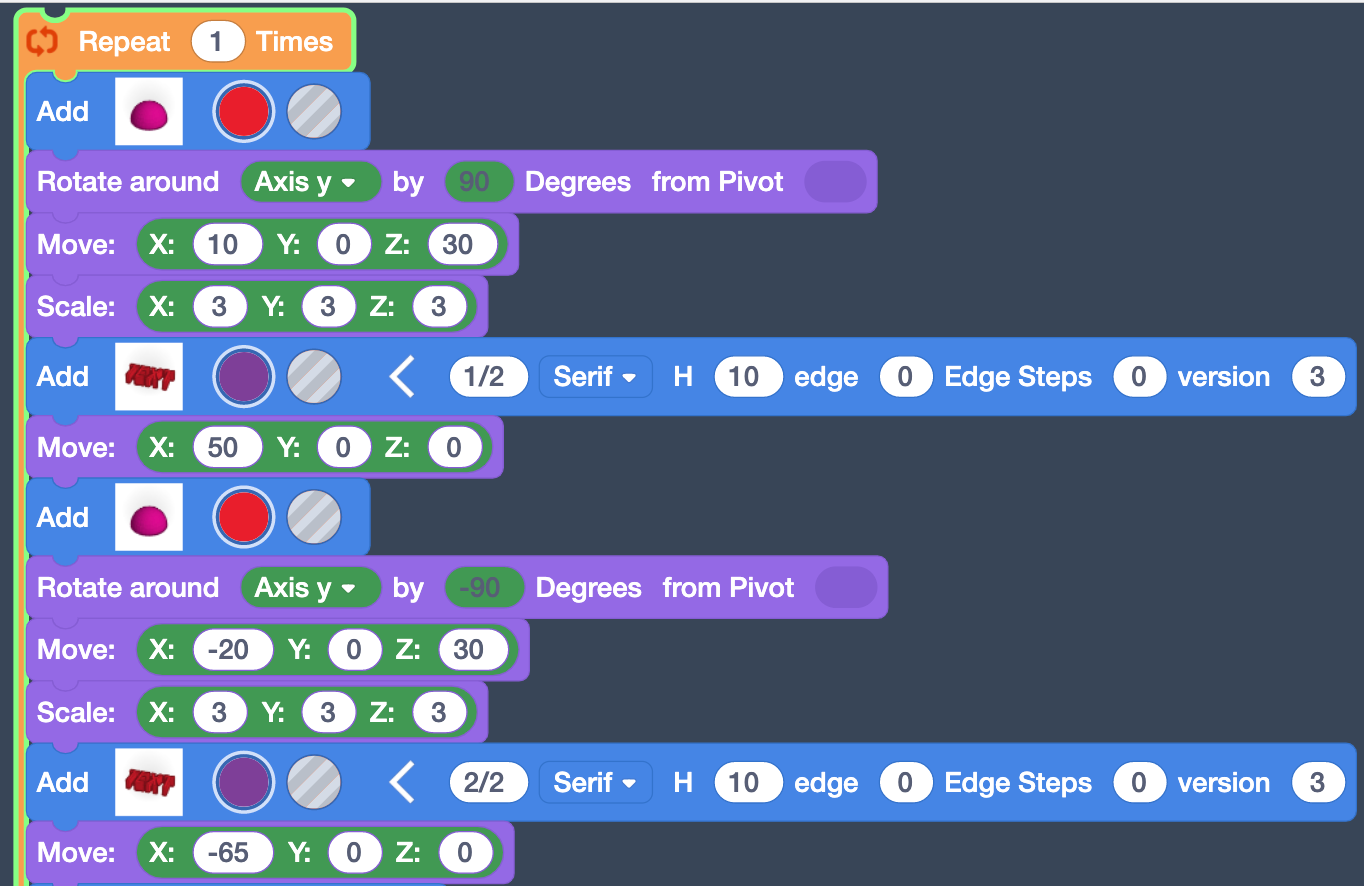Edit the Repeat Times value of 1
Viewport: 1364px width, 886px height.
coord(217,41)
